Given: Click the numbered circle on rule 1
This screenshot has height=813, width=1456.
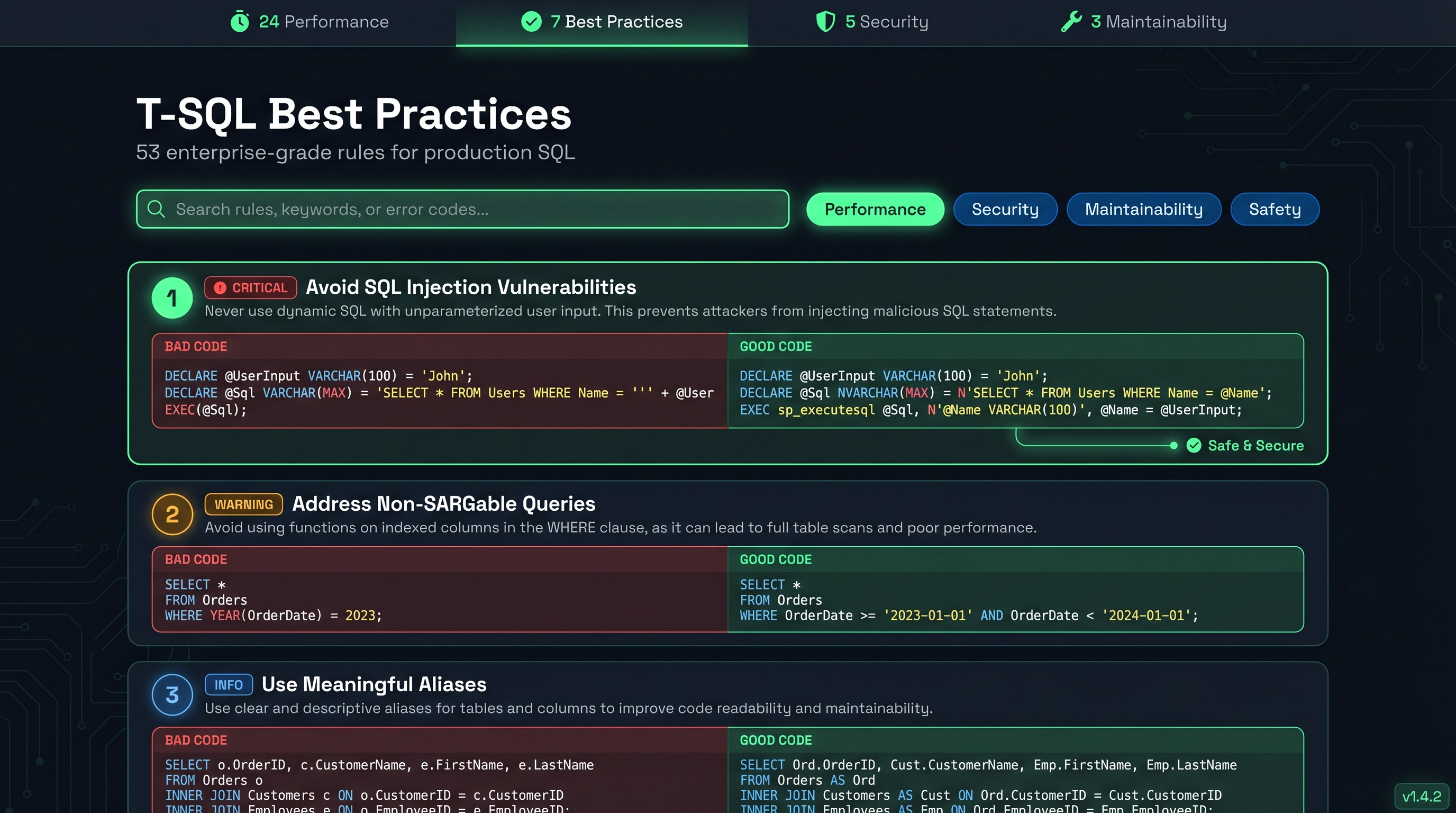Looking at the screenshot, I should pyautogui.click(x=172, y=298).
